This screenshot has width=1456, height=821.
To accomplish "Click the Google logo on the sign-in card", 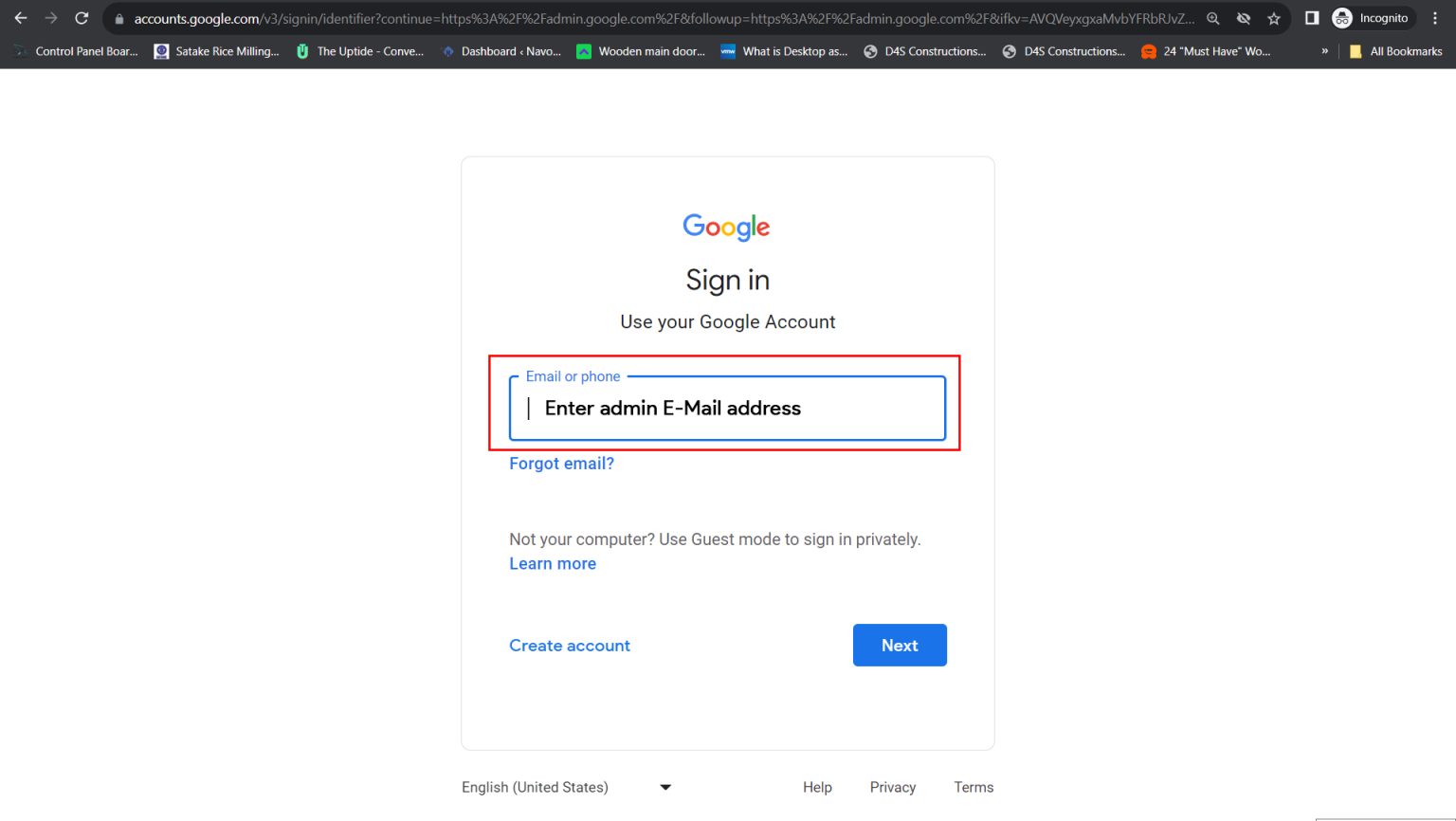I will pyautogui.click(x=726, y=227).
